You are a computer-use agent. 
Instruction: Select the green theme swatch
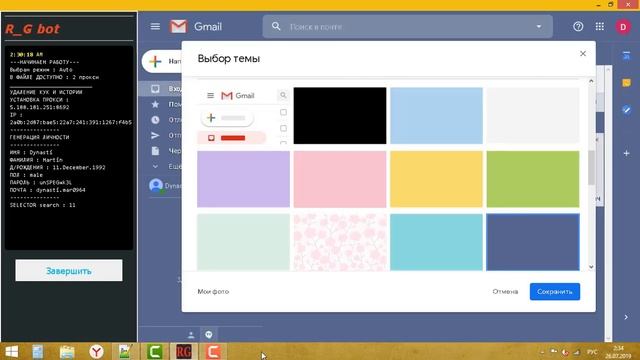point(533,179)
